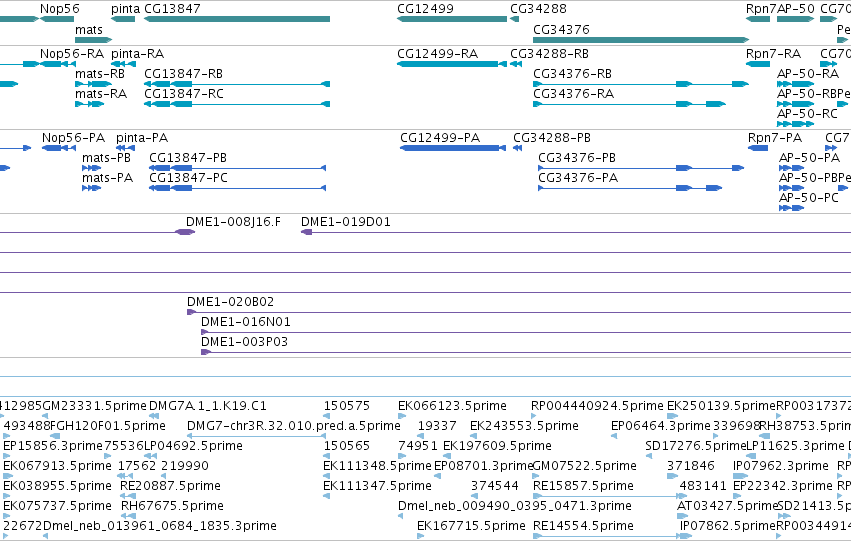The image size is (851, 541).
Task: Click Dmel_neb_009490_0395_0471.3prime label
Action: (515, 506)
